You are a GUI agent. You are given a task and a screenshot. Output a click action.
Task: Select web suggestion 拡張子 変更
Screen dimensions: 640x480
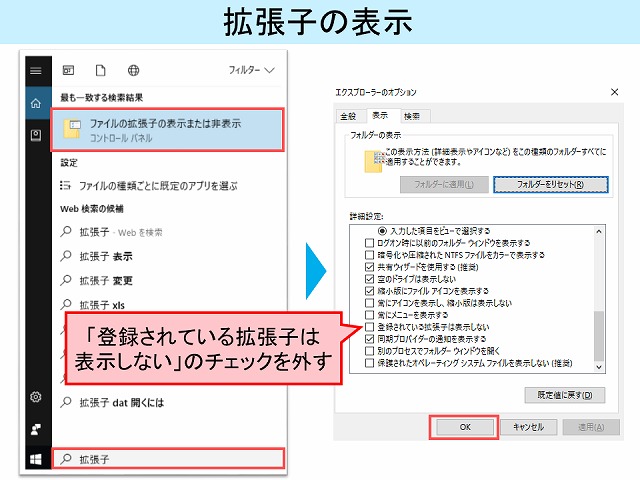(x=106, y=281)
